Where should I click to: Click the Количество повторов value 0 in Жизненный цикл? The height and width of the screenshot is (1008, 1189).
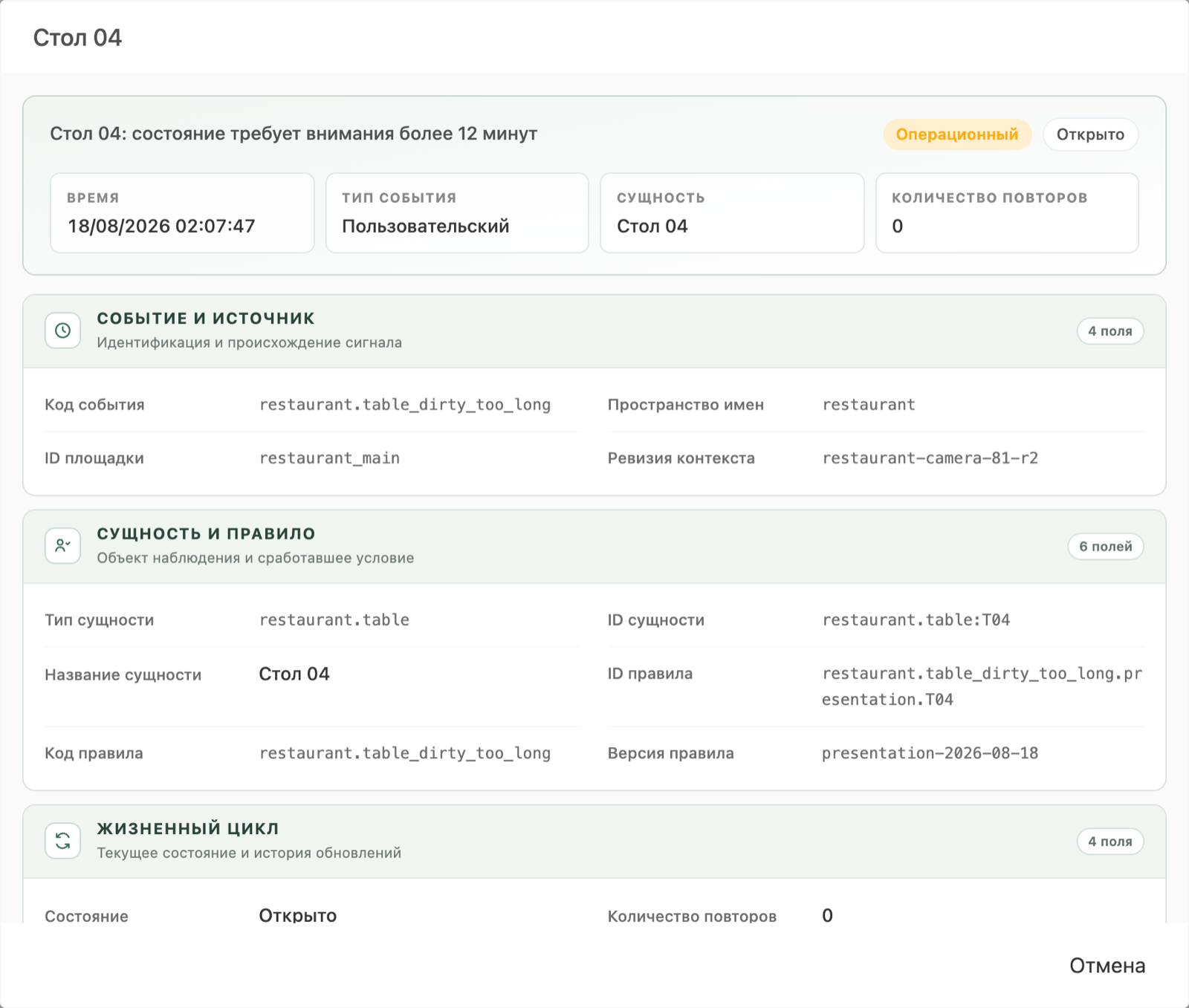point(827,915)
